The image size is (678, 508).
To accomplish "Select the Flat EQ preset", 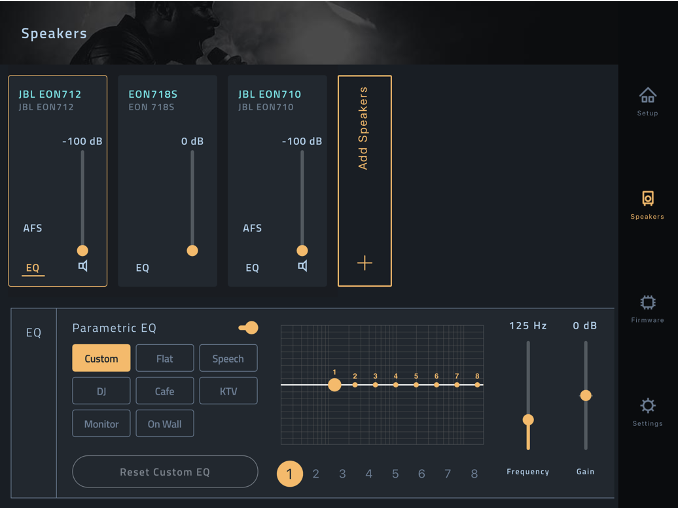I will [x=165, y=358].
